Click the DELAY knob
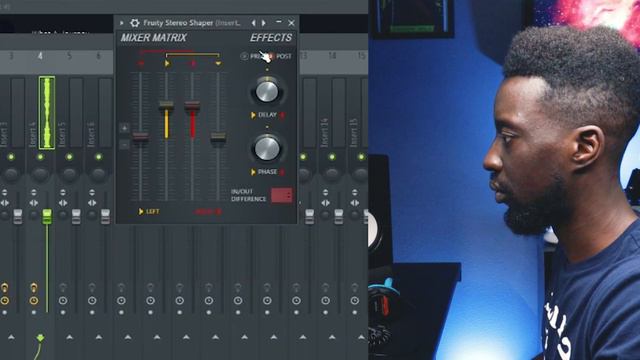 (267, 91)
